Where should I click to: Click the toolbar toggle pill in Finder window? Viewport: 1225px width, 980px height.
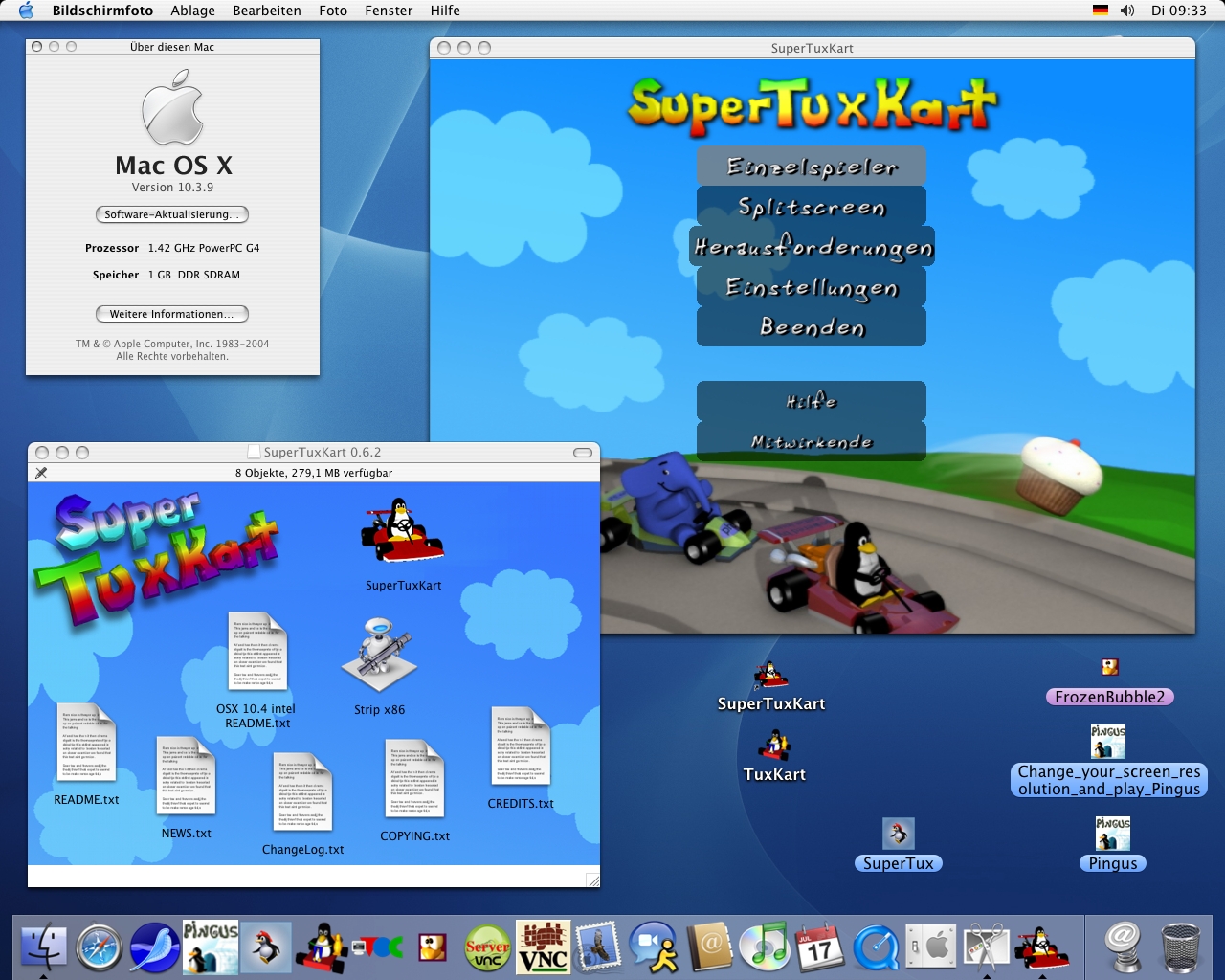[583, 453]
